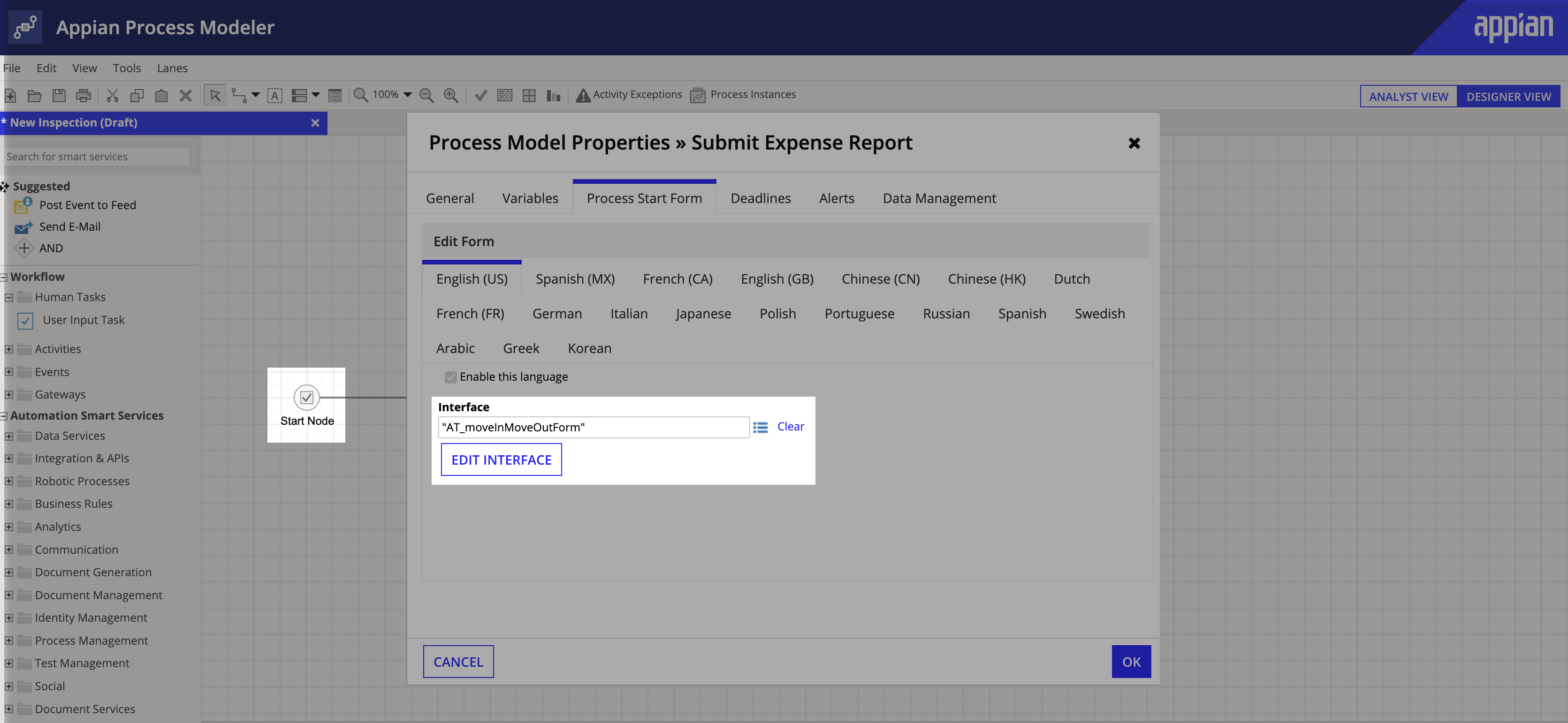Expand the Gateways folder
Screen dimensions: 1568x723
[x=8, y=395]
